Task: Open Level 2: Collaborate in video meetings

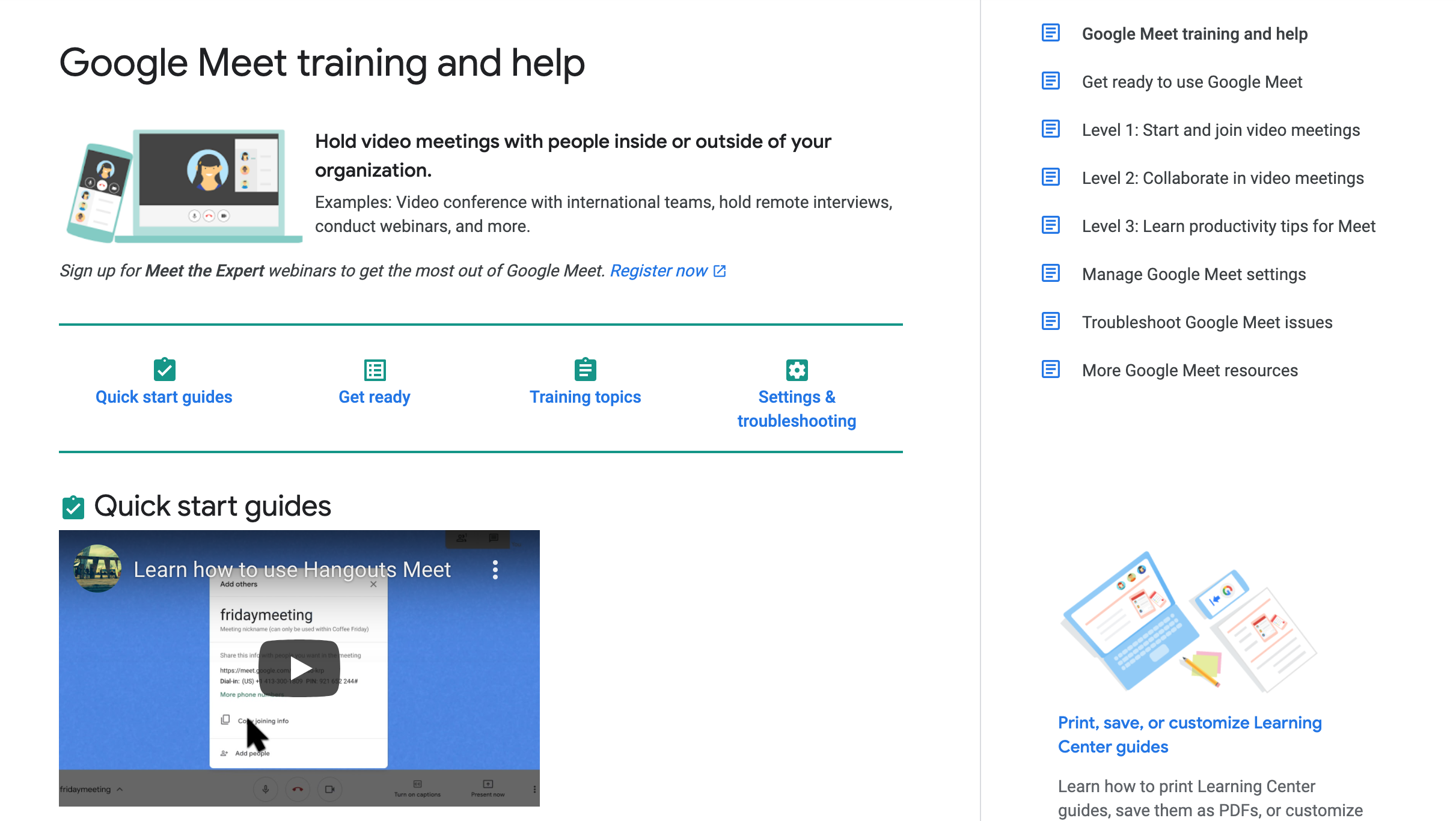Action: pyautogui.click(x=1223, y=178)
